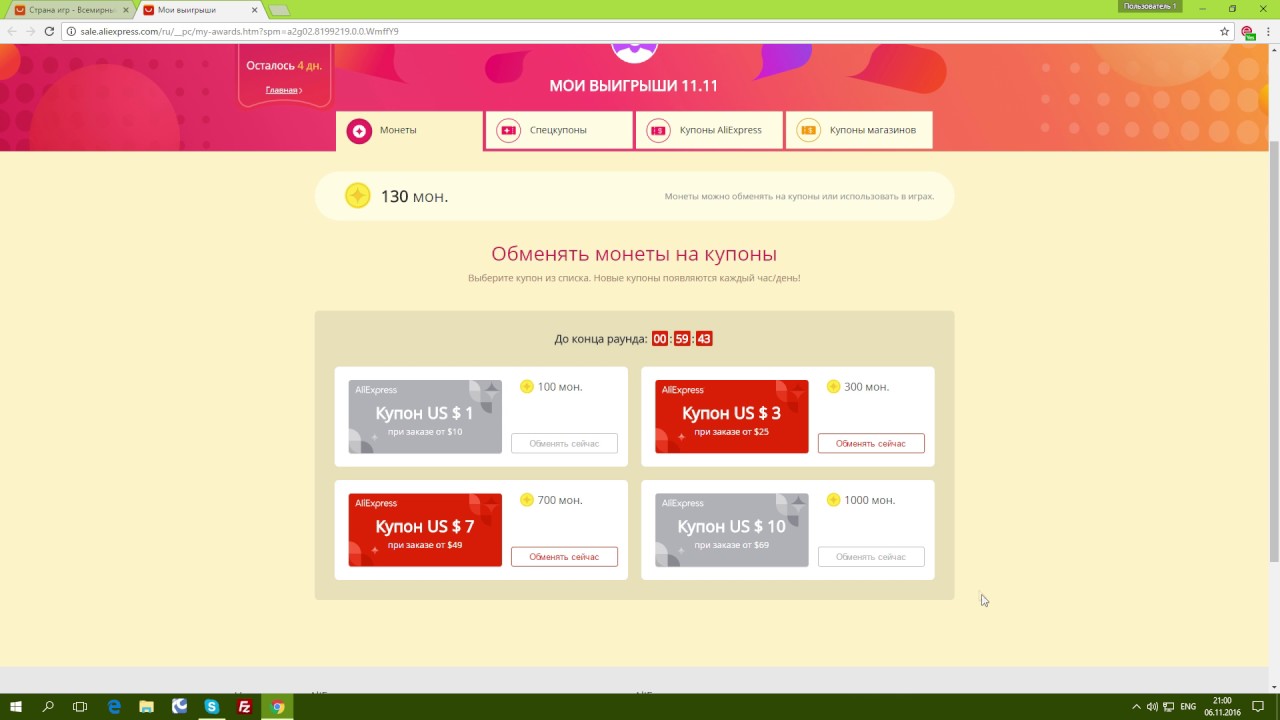The width and height of the screenshot is (1280, 720).
Task: Open the Пользователь 1 profile button
Action: tap(1150, 6)
